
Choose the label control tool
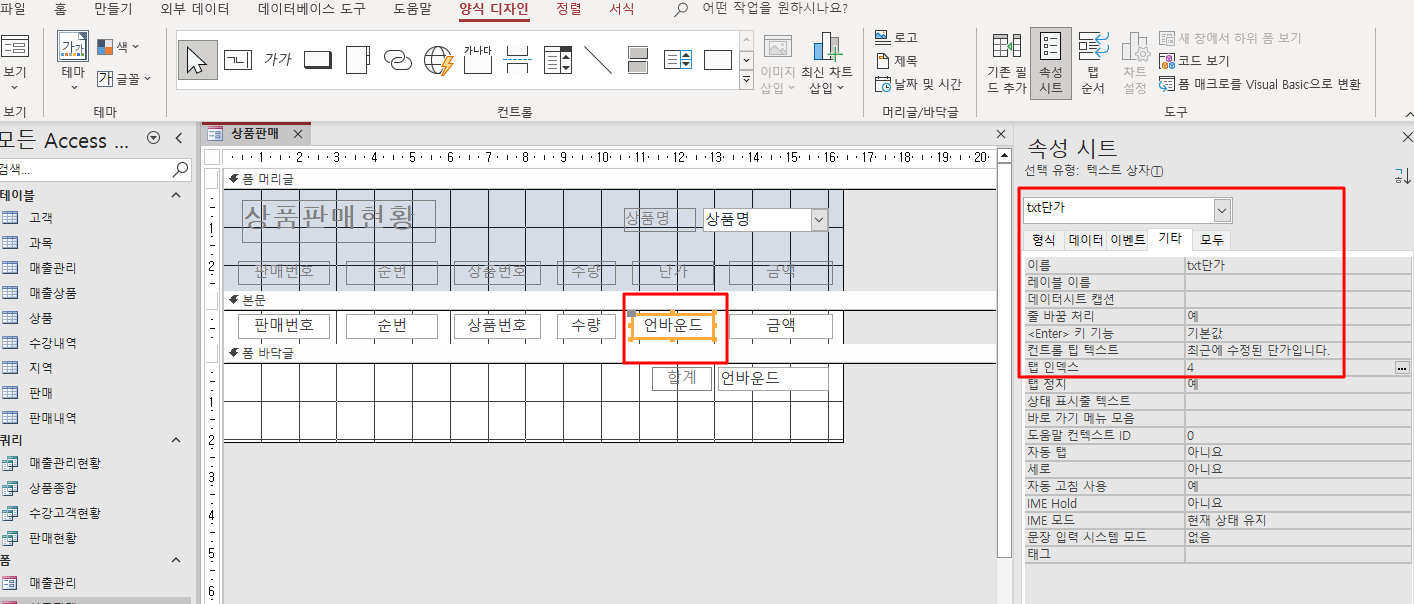277,60
